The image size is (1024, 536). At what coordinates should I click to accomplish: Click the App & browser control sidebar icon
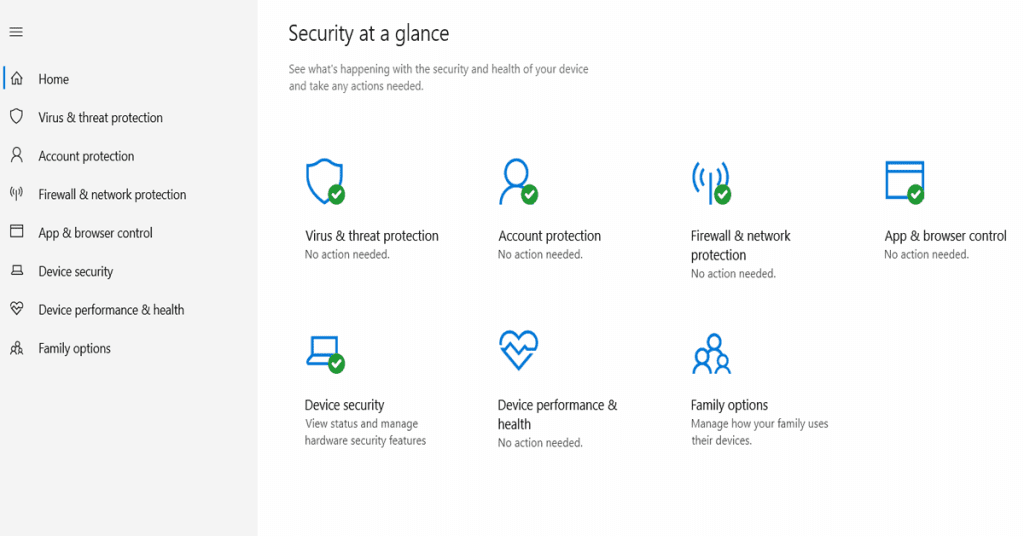tap(17, 232)
